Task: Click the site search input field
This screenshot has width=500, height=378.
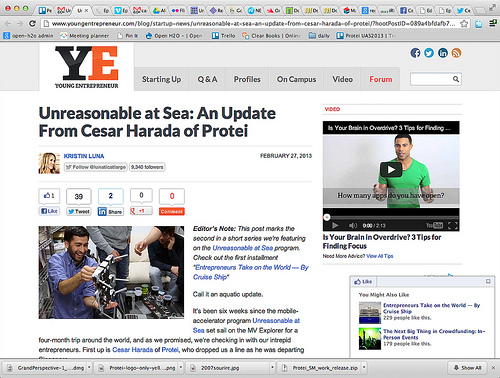Action: 432,79
